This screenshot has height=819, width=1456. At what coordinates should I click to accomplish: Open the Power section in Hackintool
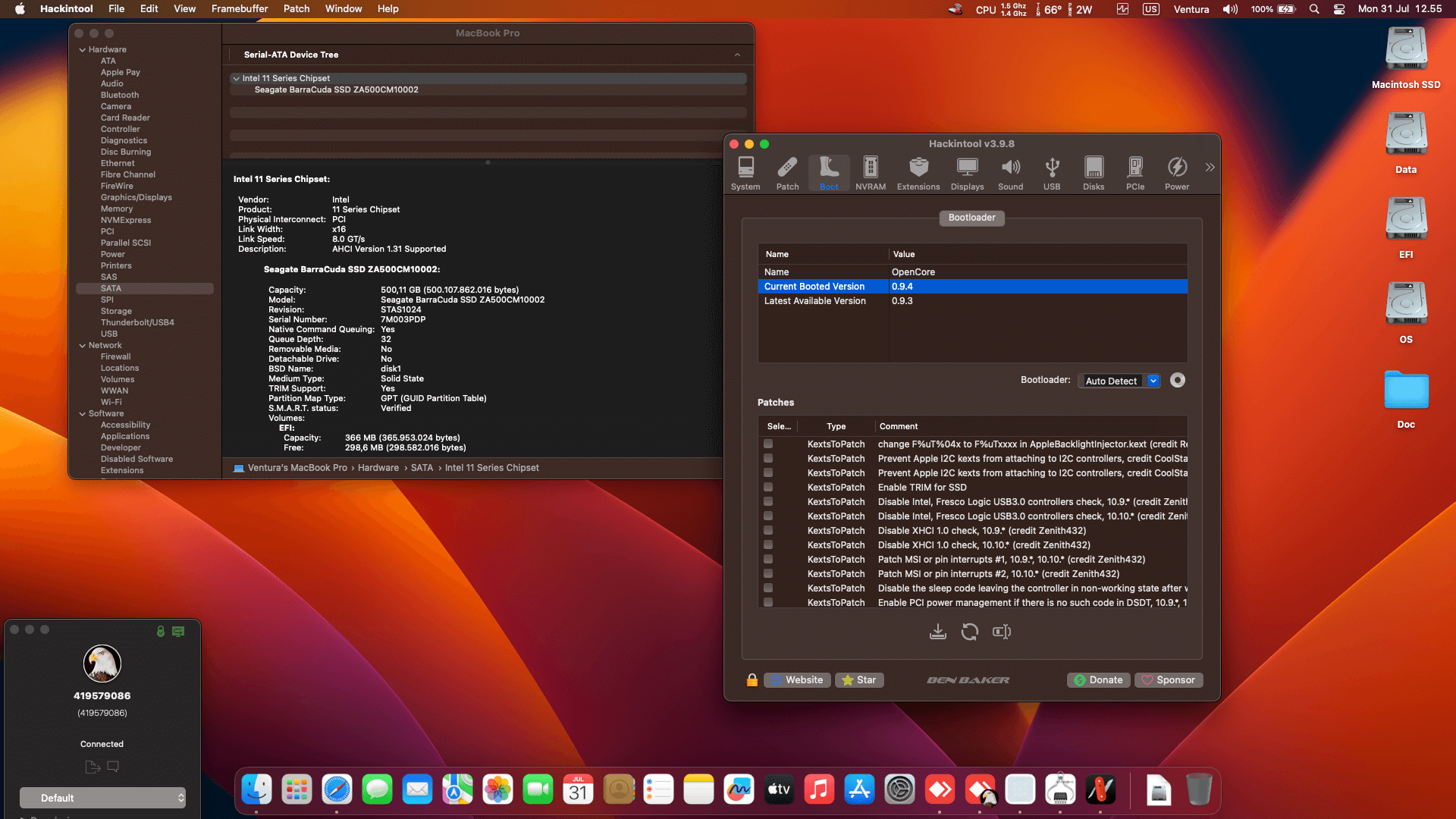(x=1177, y=173)
